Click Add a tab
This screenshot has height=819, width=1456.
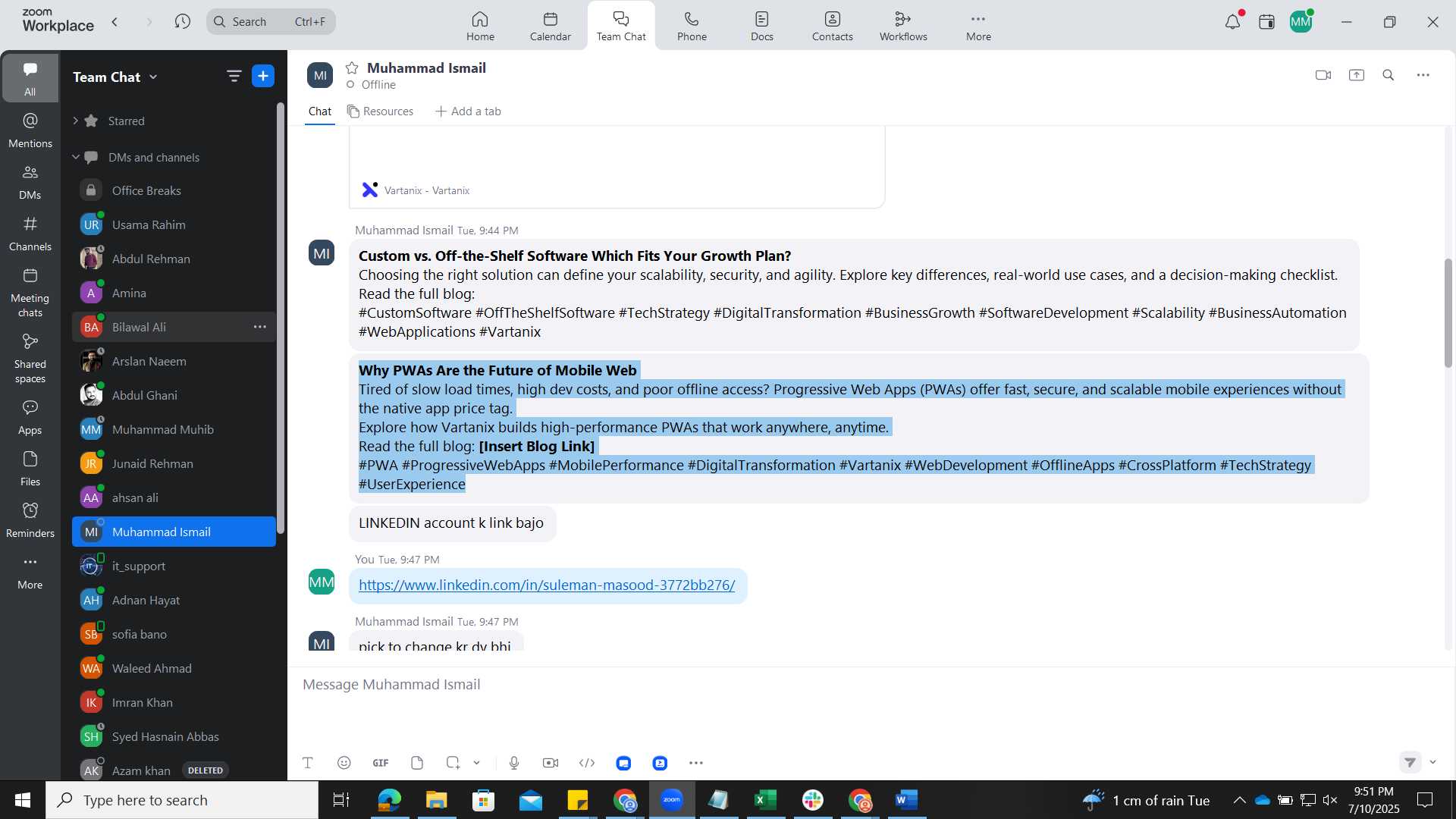[x=468, y=111]
